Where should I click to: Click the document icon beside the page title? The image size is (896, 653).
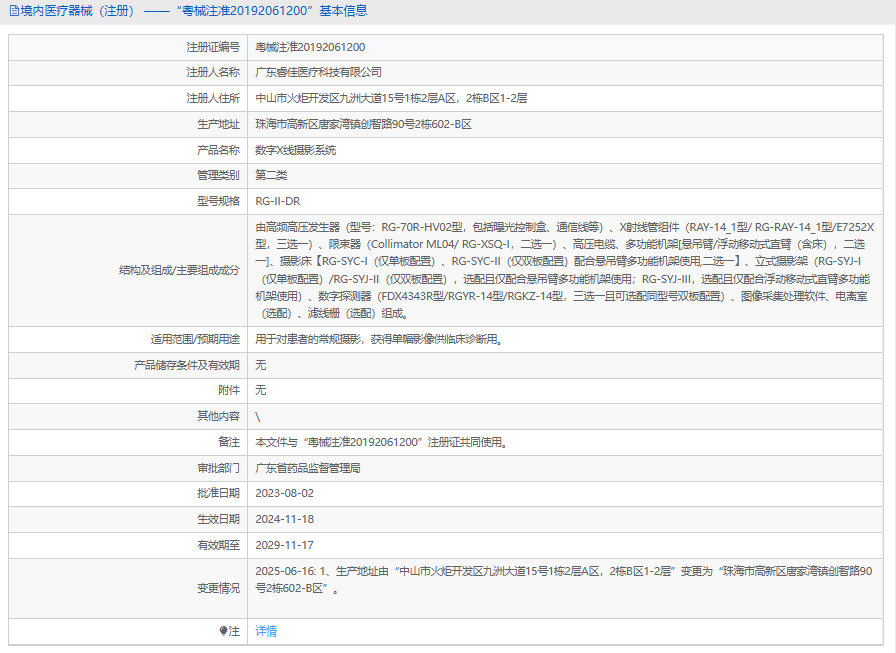click(x=13, y=12)
